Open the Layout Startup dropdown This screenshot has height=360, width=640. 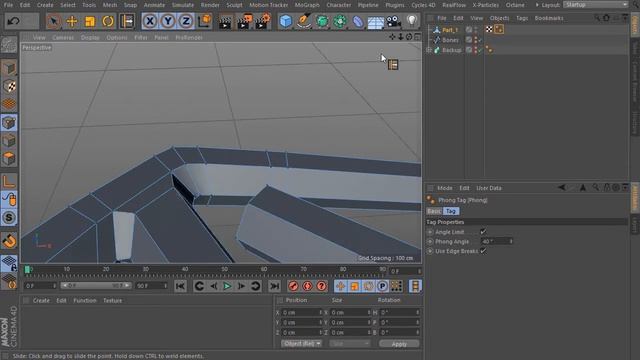coord(596,4)
